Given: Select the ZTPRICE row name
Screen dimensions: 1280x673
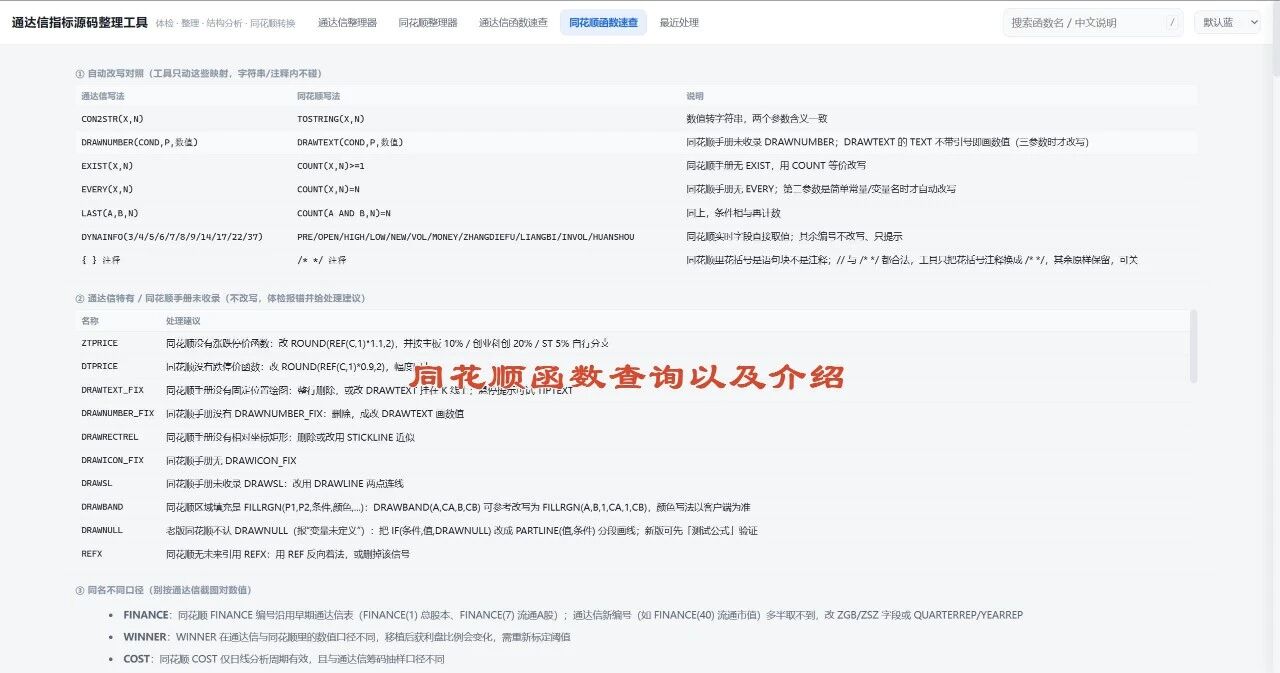Looking at the screenshot, I should coord(99,343).
